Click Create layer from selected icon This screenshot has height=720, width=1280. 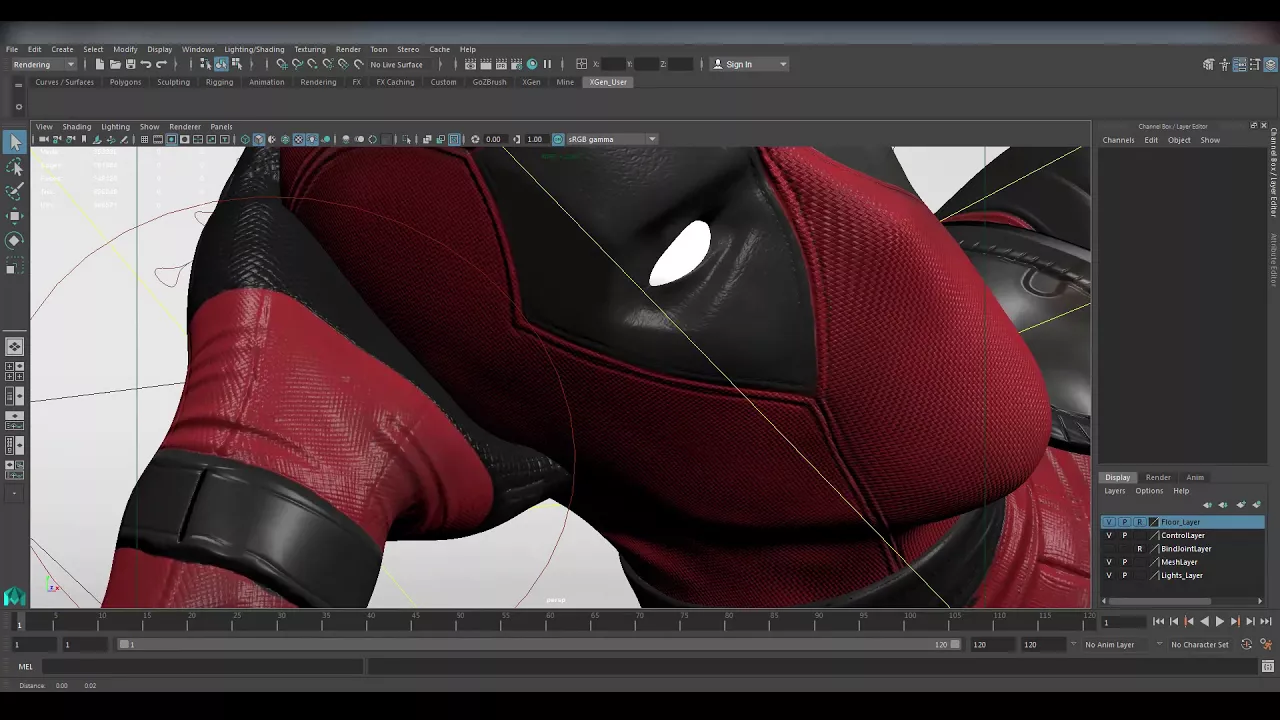[1256, 505]
